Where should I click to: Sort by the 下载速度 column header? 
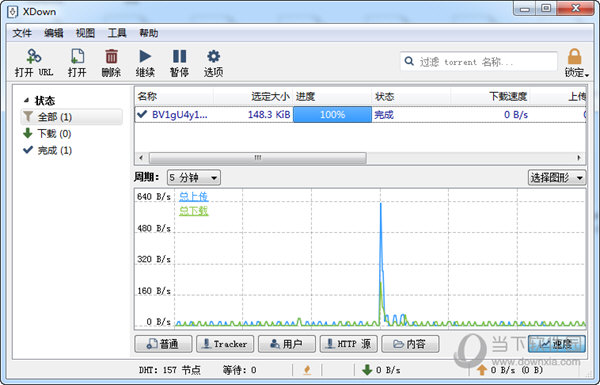[491, 96]
